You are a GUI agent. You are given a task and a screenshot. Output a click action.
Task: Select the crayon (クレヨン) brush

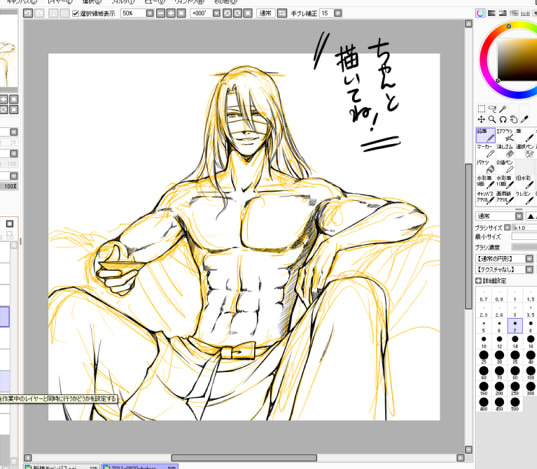click(525, 198)
